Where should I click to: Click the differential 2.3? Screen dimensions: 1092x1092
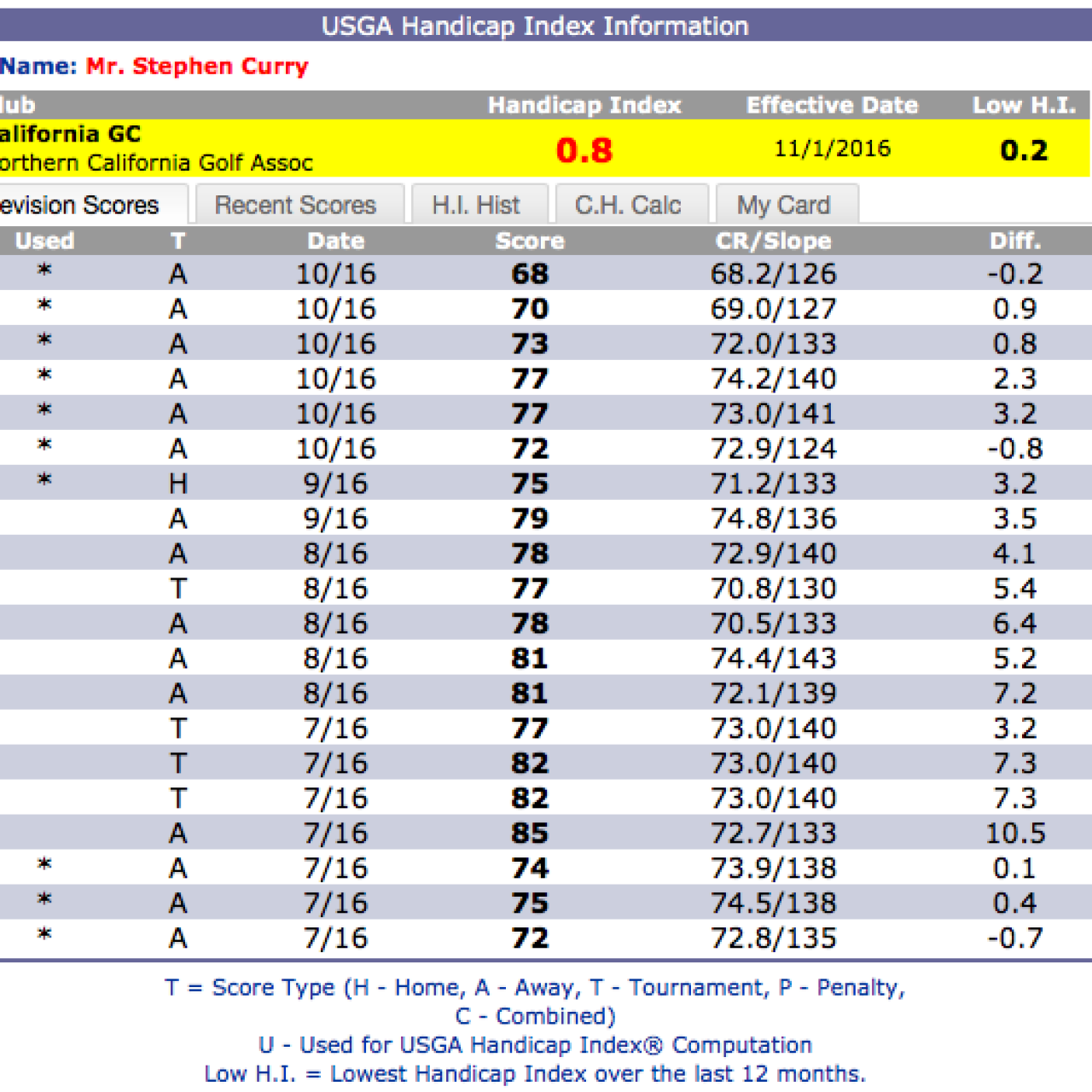tap(1015, 379)
